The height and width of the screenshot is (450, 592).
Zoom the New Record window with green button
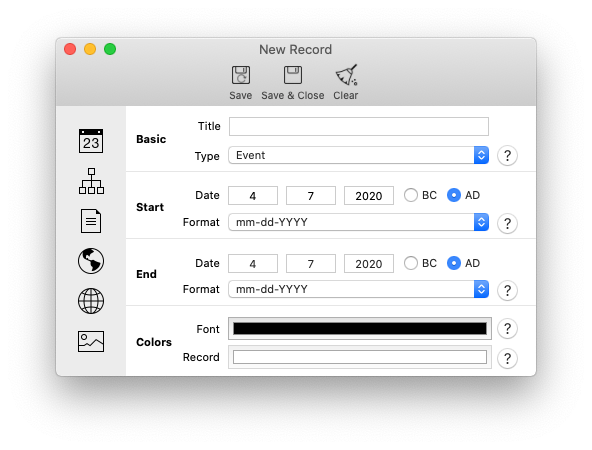110,49
